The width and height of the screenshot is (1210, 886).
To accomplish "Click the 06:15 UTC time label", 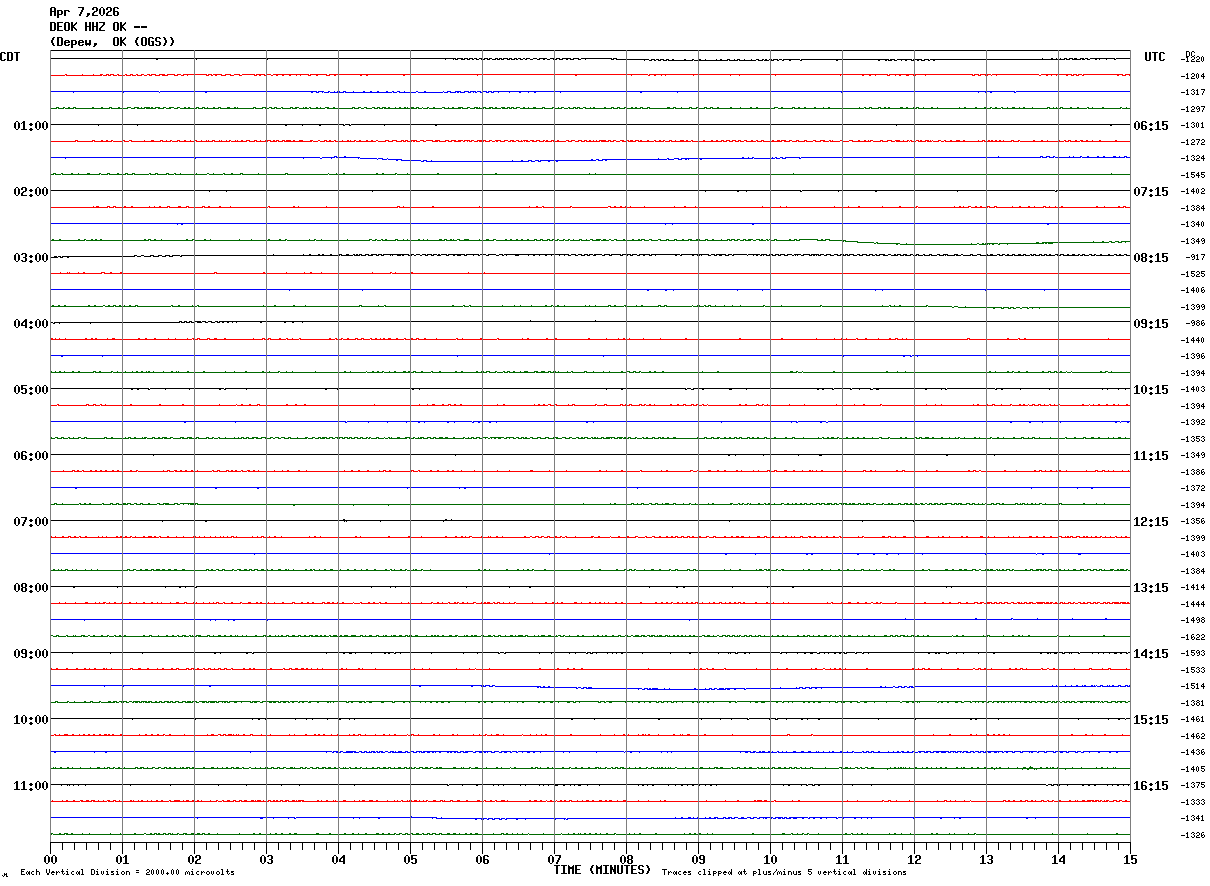I will pos(1150,126).
